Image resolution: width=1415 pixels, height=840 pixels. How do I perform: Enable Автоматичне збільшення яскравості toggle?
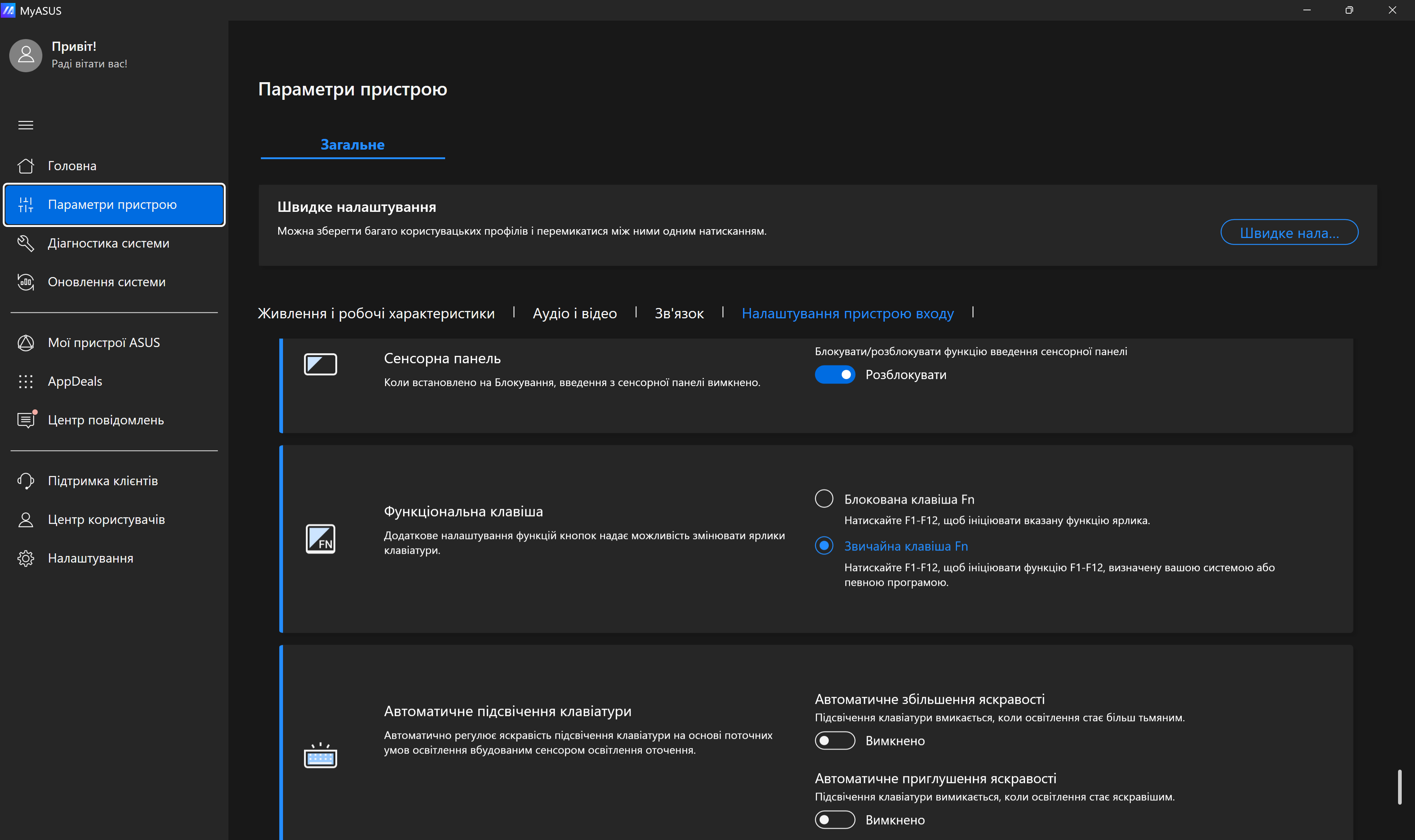[835, 741]
